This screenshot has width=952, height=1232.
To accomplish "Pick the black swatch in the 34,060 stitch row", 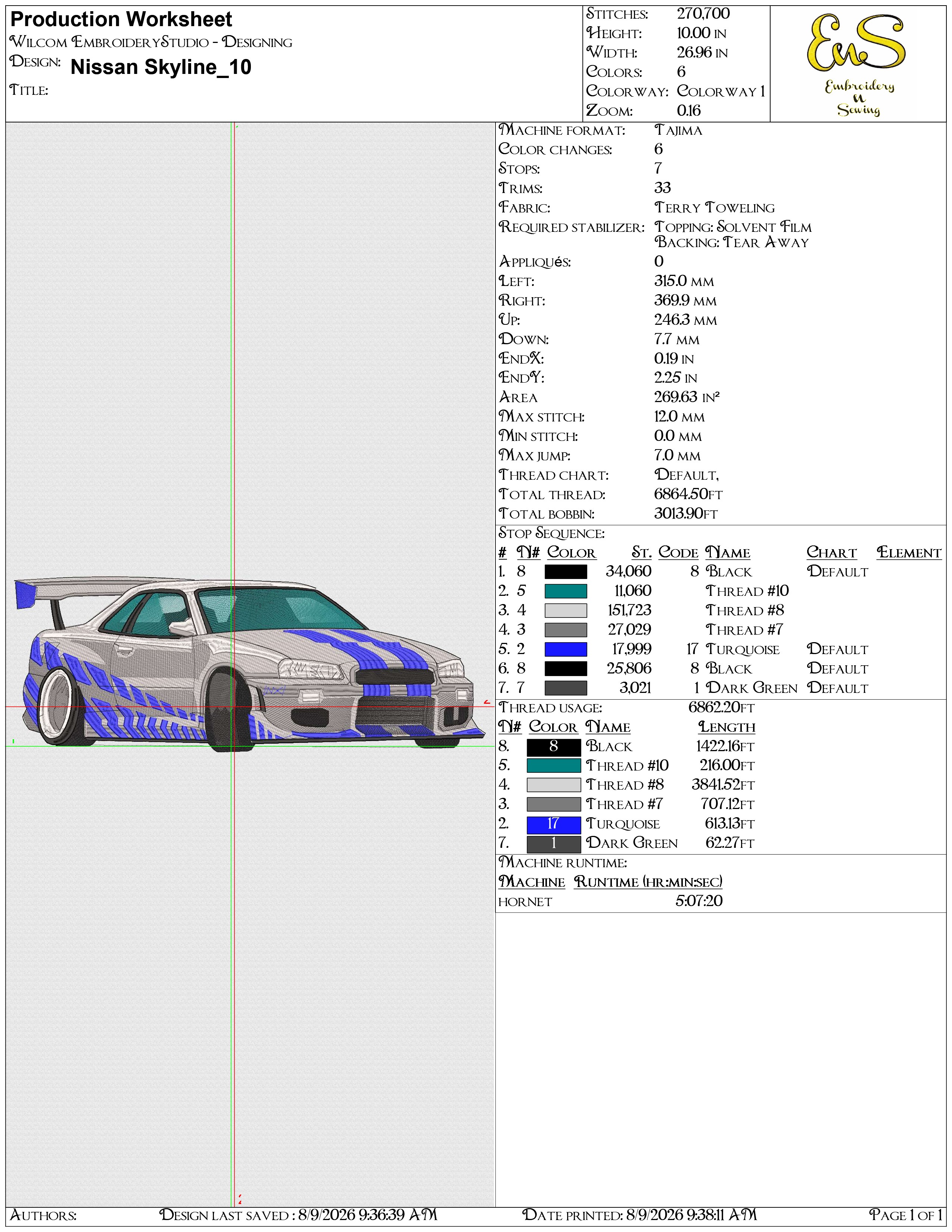I will point(566,572).
